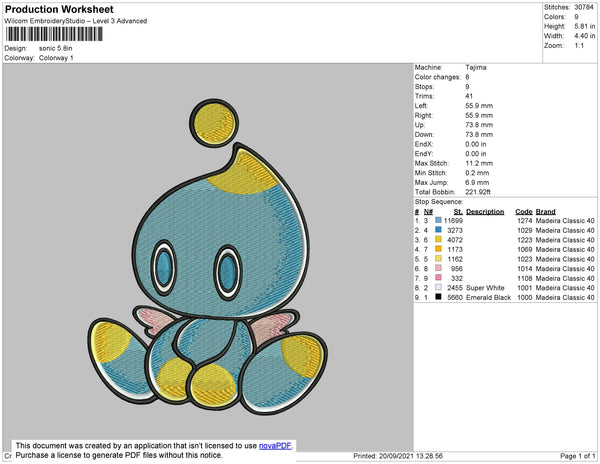Pick the Emerald Black thread swatch
Image resolution: width=600 pixels, height=464 pixels.
coord(438,297)
